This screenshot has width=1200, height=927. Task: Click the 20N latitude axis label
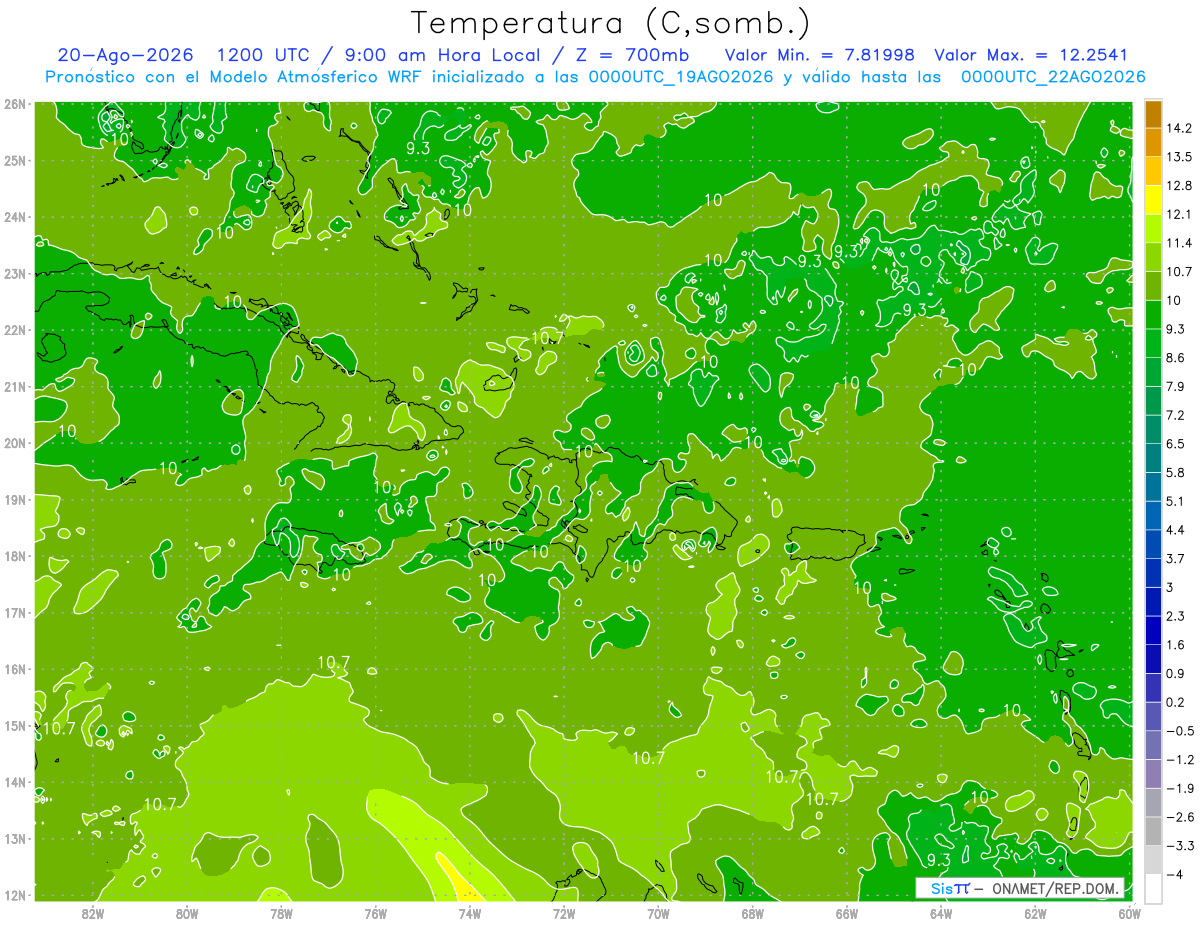click(15, 443)
